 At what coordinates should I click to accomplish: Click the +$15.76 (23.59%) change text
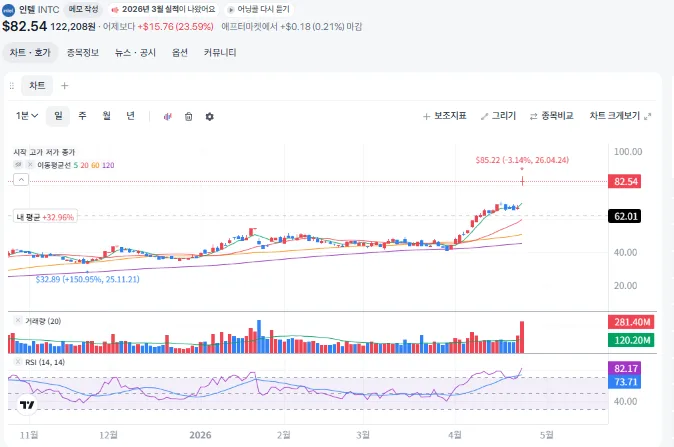175,27
